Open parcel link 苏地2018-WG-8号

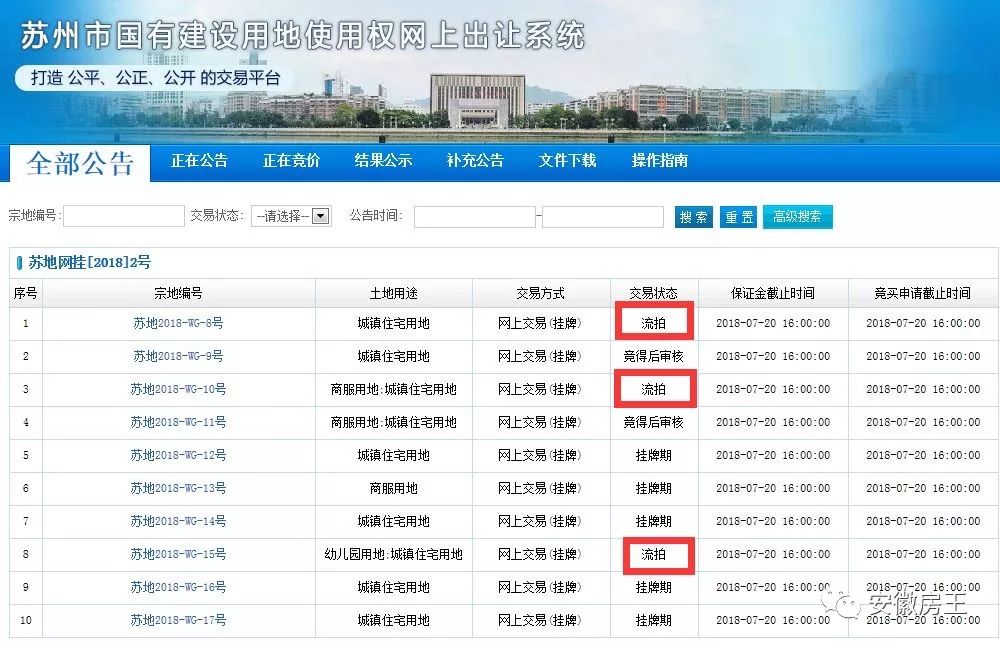point(178,323)
